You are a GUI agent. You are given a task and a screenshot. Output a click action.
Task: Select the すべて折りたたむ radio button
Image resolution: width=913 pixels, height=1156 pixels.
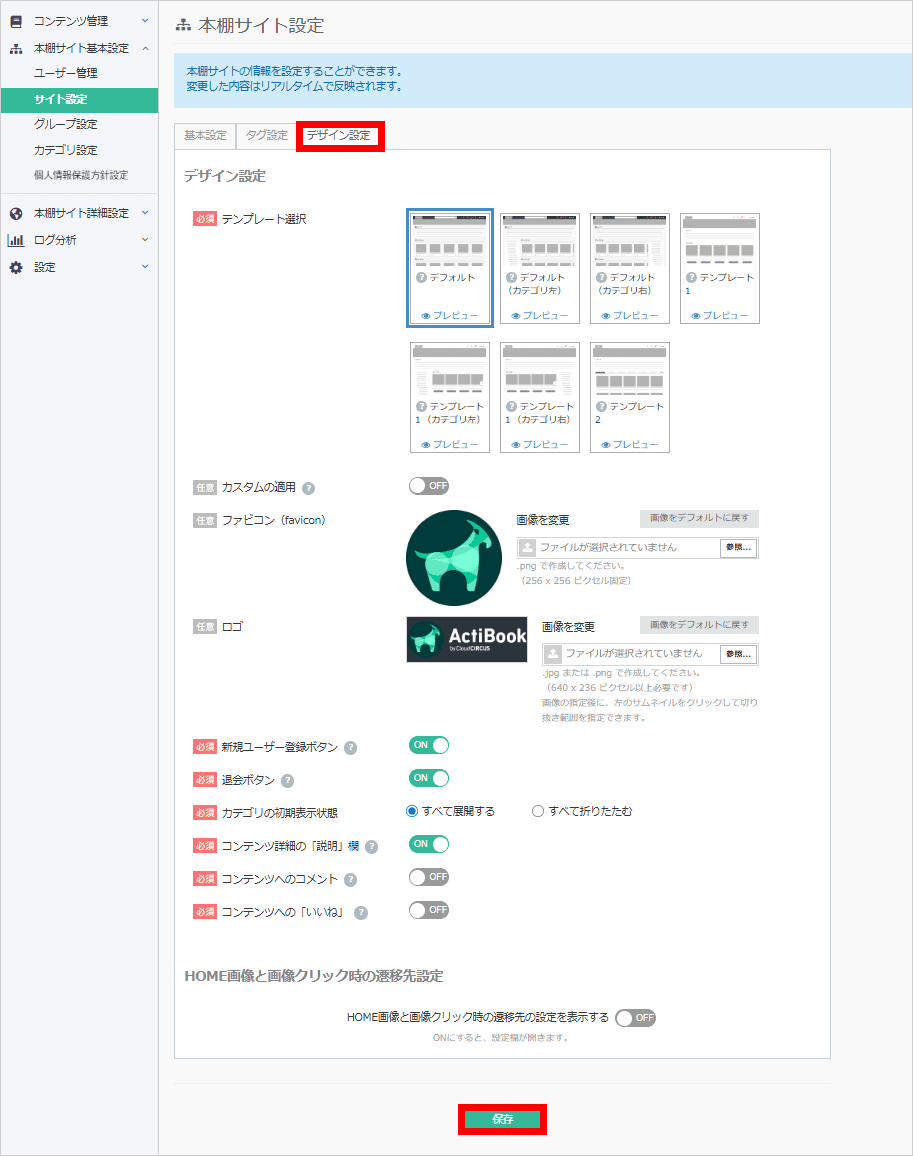pyautogui.click(x=537, y=811)
